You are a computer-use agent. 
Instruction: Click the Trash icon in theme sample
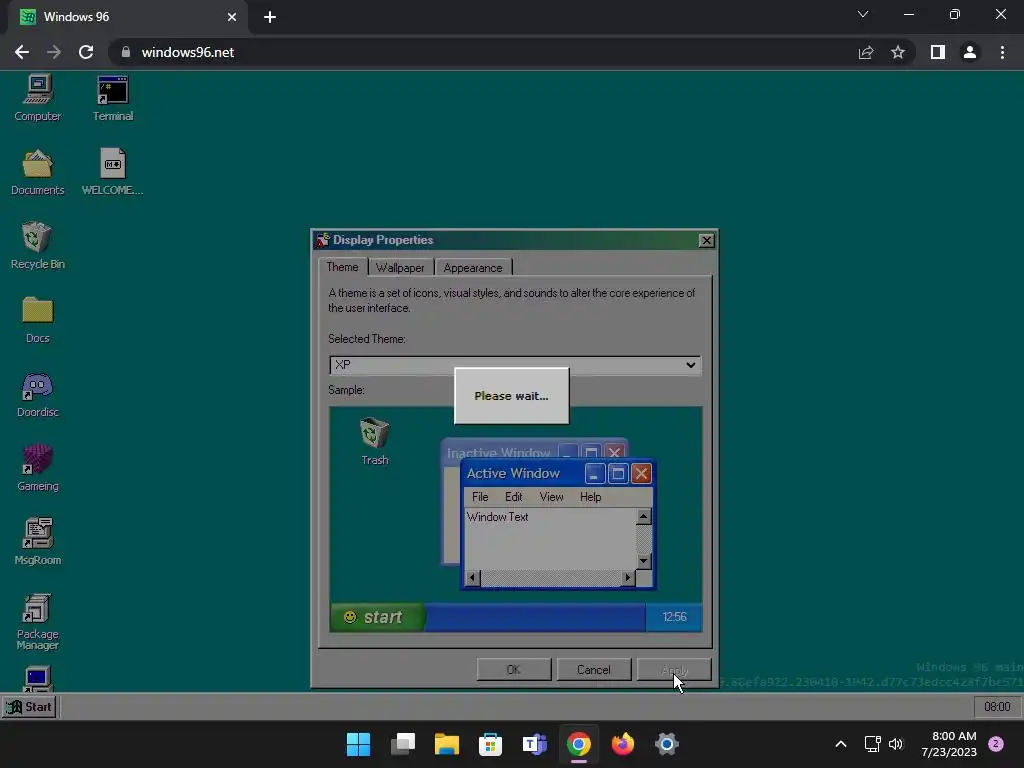click(375, 441)
